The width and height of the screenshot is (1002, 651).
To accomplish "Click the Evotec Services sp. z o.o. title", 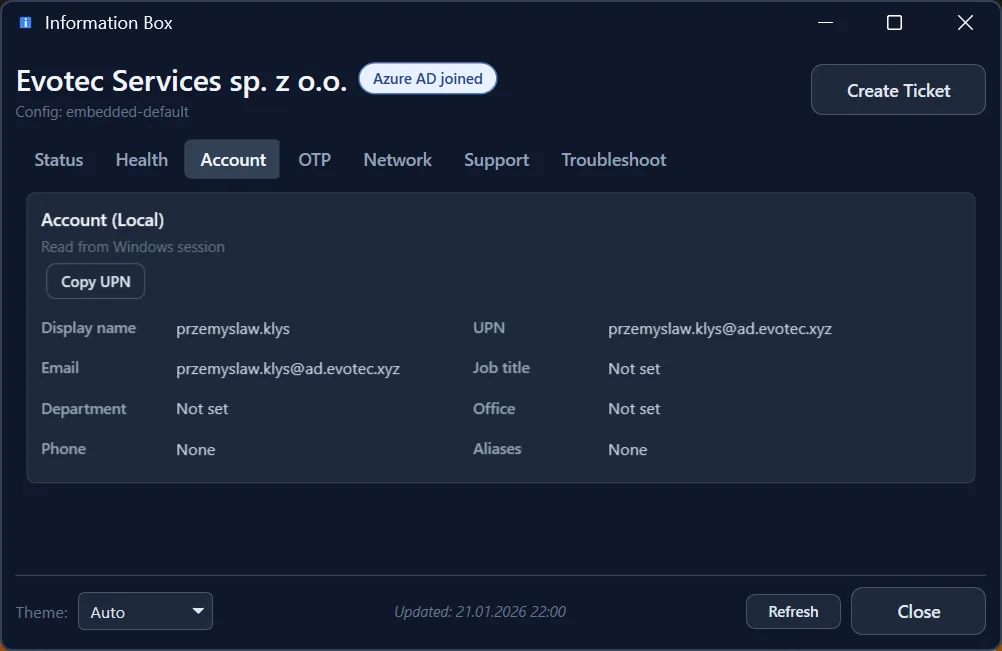I will coord(181,82).
